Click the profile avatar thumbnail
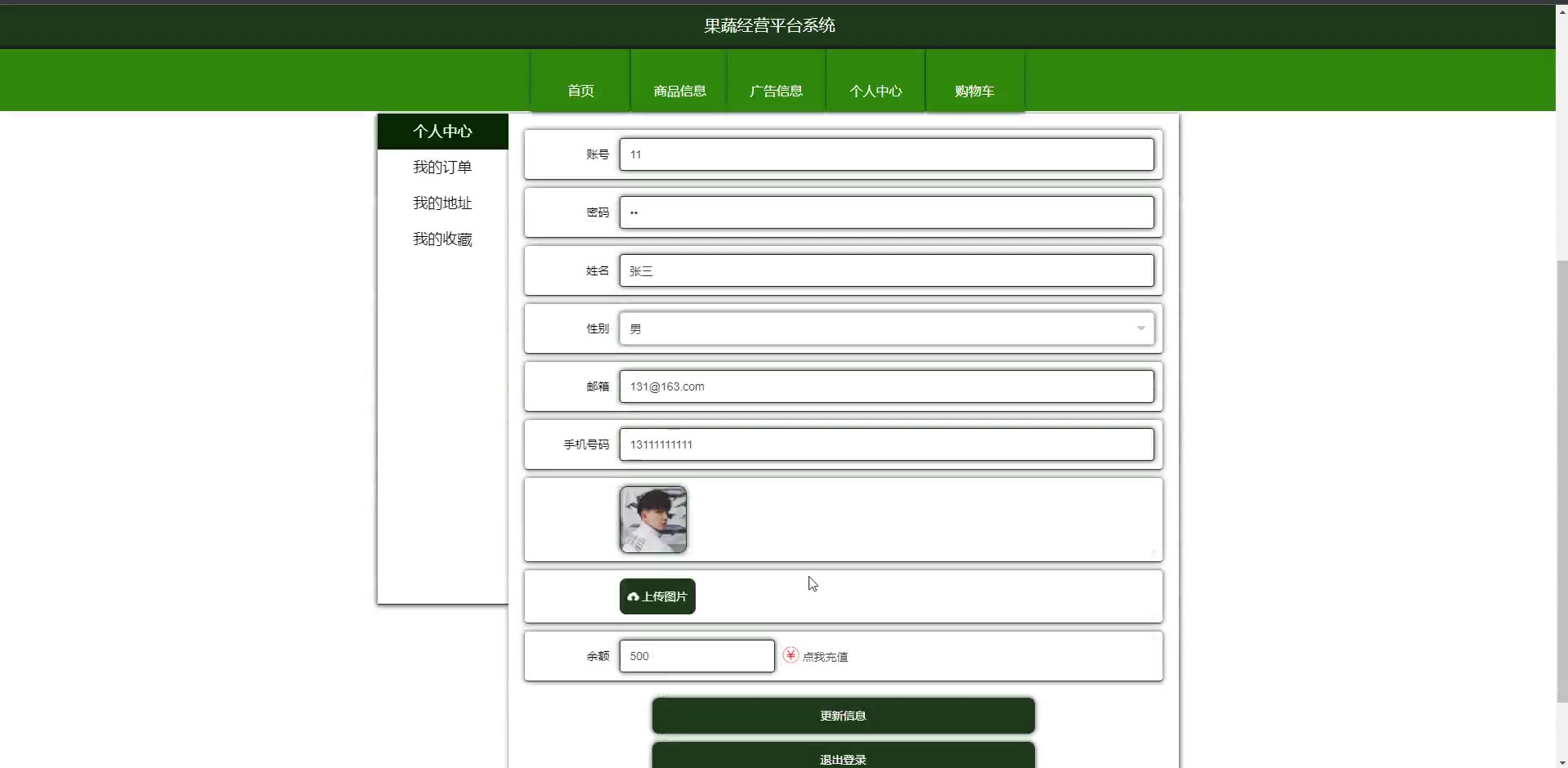This screenshot has width=1568, height=768. coord(653,520)
